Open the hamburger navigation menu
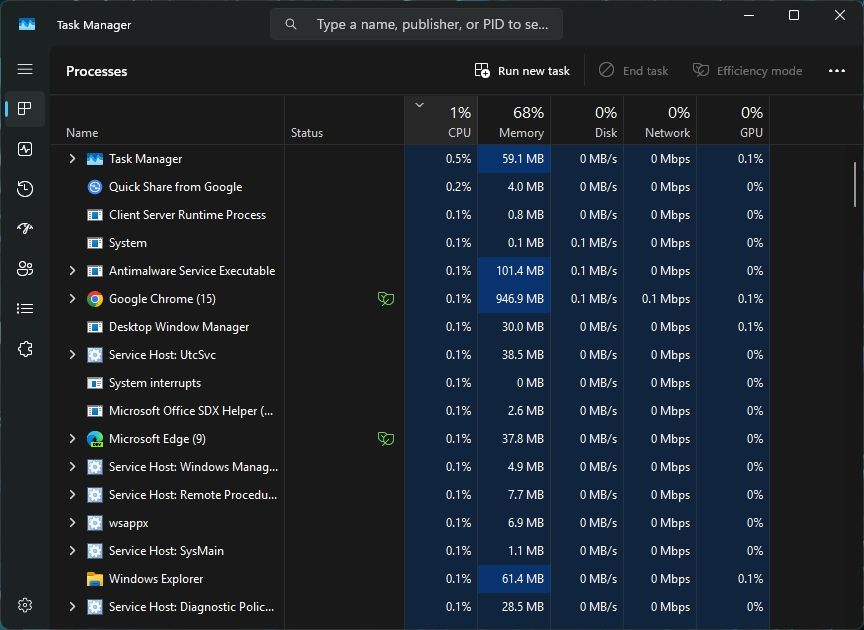 pos(25,69)
